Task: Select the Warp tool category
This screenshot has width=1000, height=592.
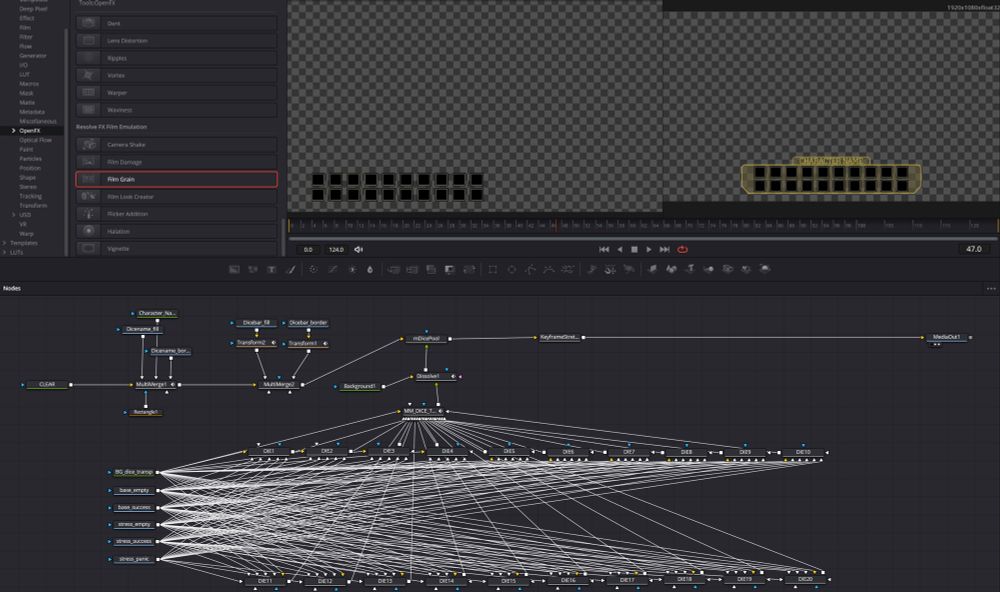Action: [26, 234]
